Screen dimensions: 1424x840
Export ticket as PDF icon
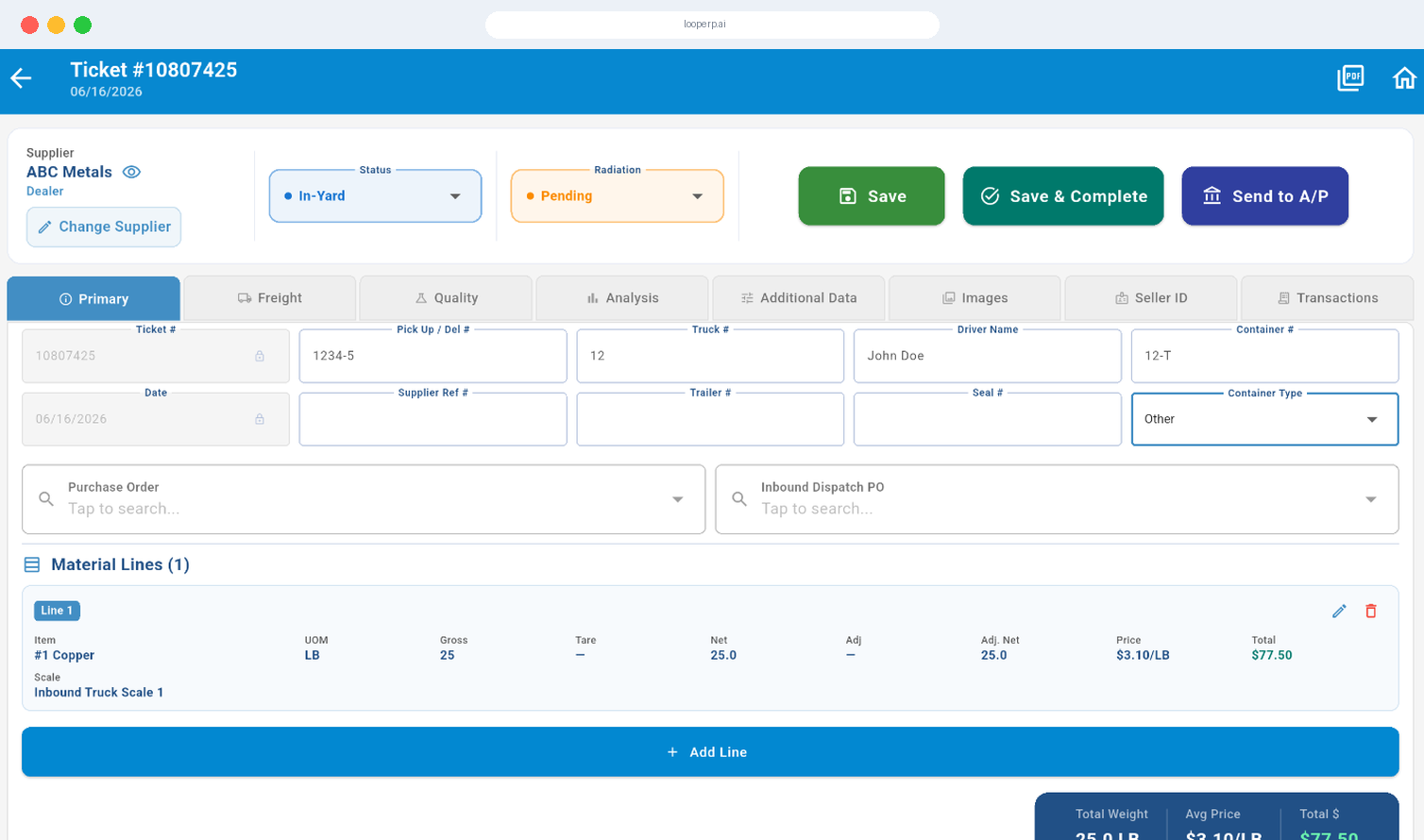pos(1350,78)
